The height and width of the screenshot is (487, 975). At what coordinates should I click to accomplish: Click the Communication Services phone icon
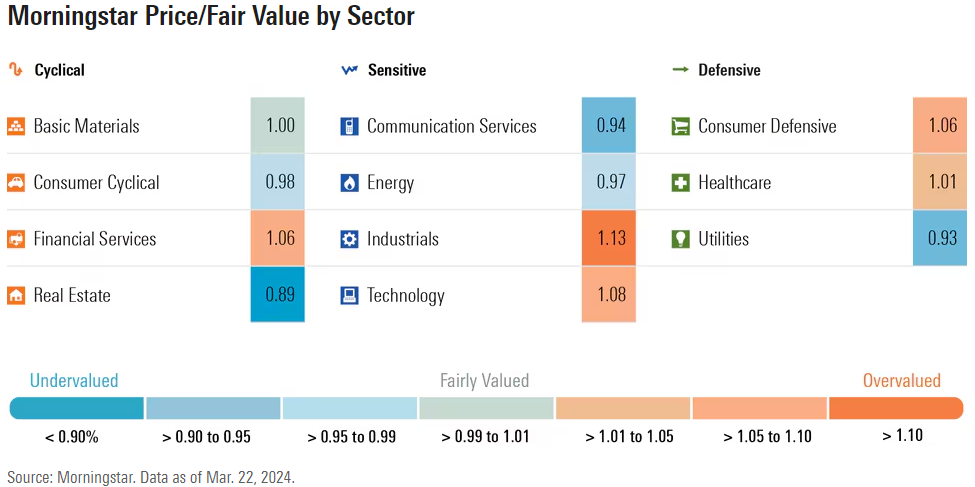(349, 127)
